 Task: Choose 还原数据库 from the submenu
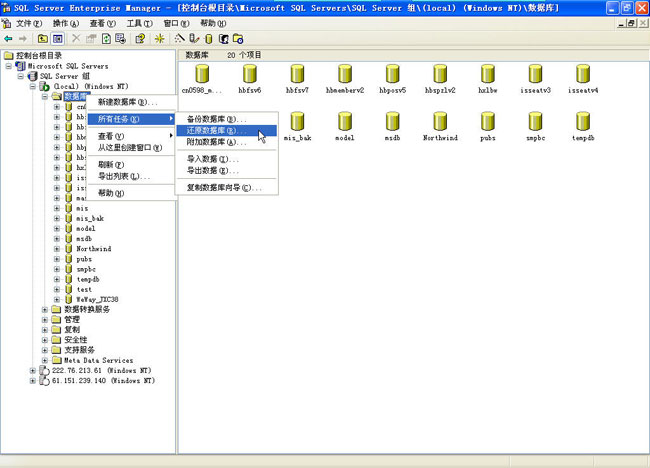[x=227, y=131]
